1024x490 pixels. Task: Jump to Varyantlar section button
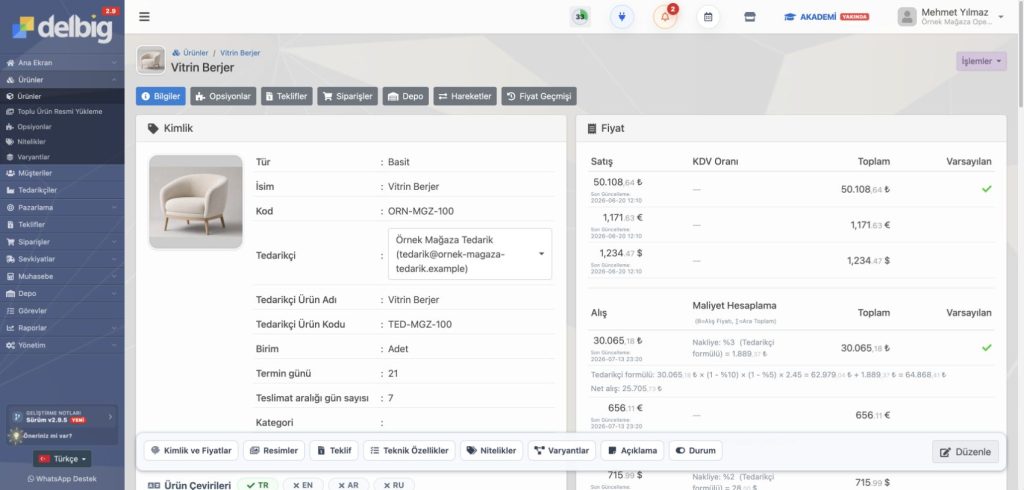click(x=562, y=450)
